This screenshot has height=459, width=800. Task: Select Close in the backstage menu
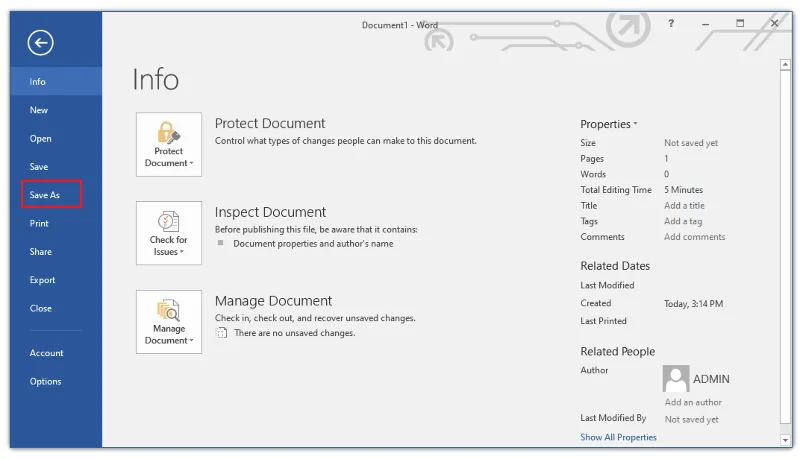pos(56,309)
